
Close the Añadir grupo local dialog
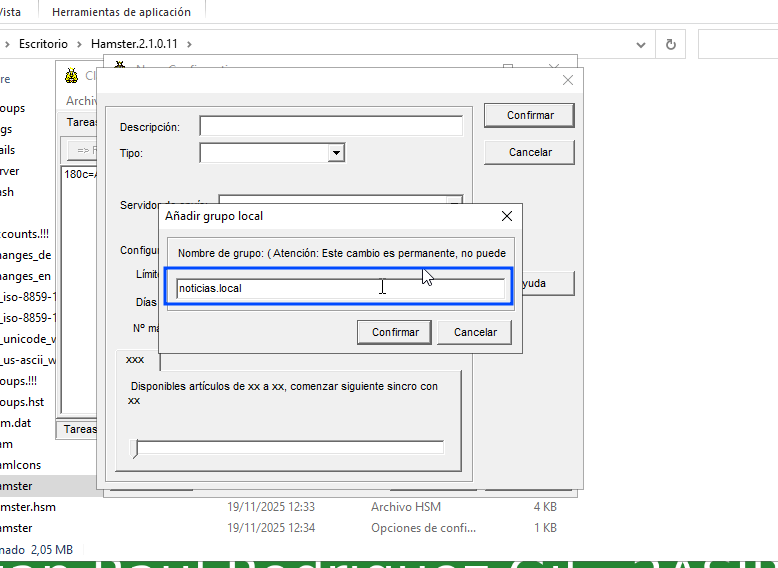[x=507, y=216]
